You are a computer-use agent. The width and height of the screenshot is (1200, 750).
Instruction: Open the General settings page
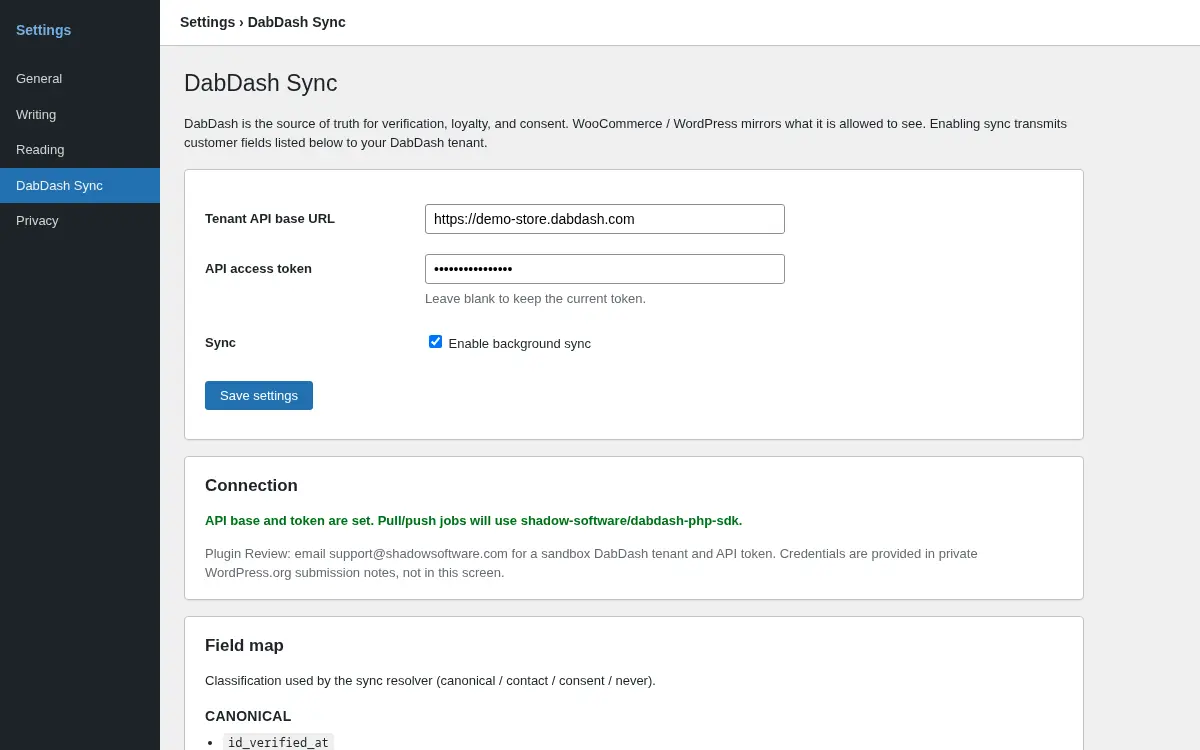pyautogui.click(x=80, y=79)
